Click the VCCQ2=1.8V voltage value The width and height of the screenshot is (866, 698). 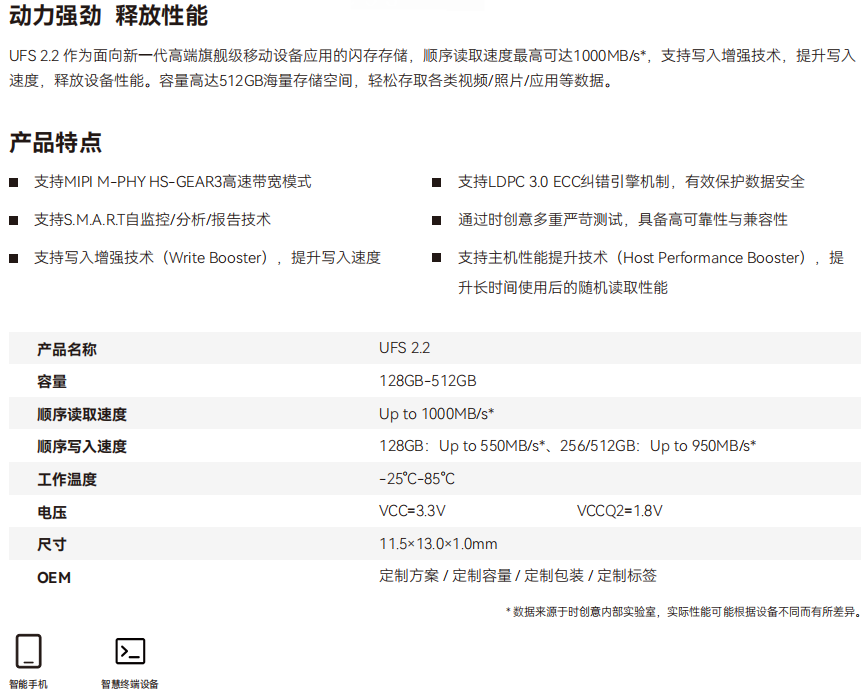[619, 511]
